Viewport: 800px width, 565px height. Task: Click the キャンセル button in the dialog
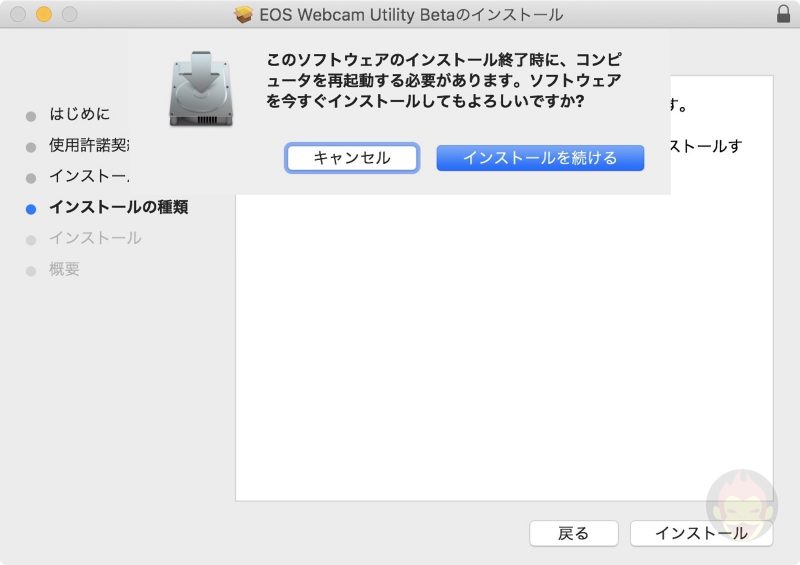pyautogui.click(x=352, y=158)
